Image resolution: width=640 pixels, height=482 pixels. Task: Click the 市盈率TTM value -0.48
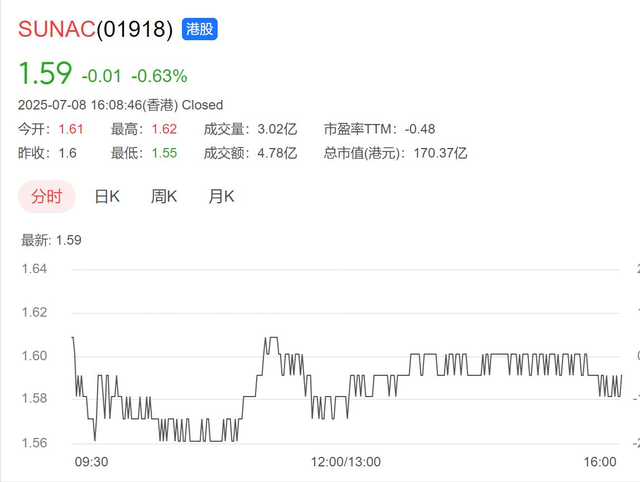420,129
